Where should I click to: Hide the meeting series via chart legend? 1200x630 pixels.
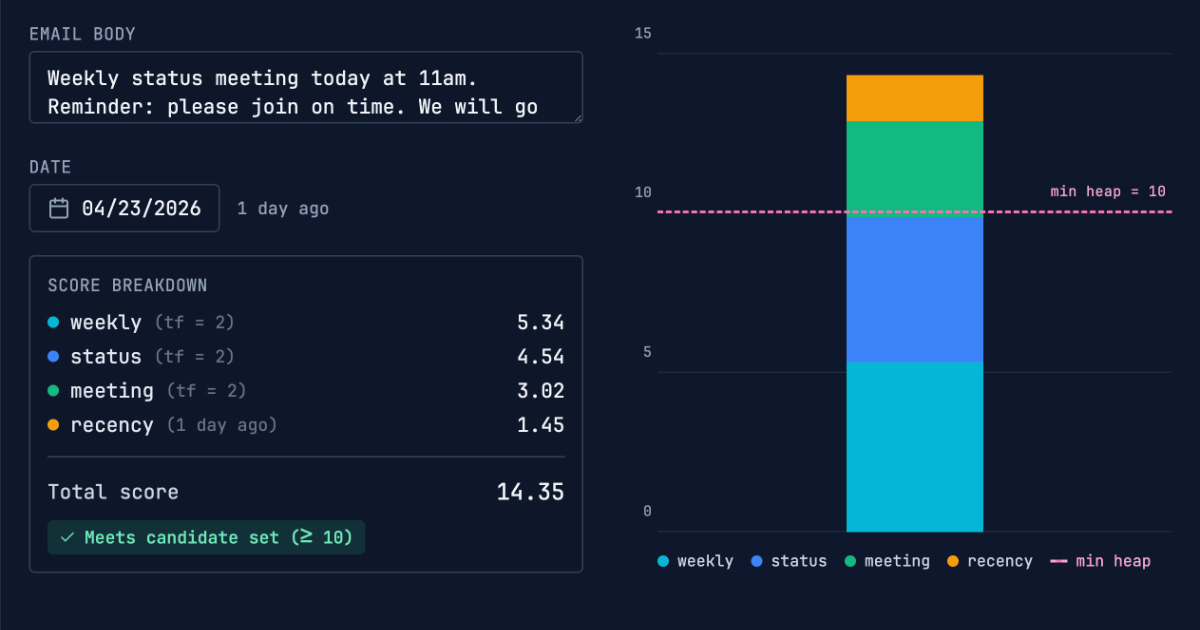[887, 561]
